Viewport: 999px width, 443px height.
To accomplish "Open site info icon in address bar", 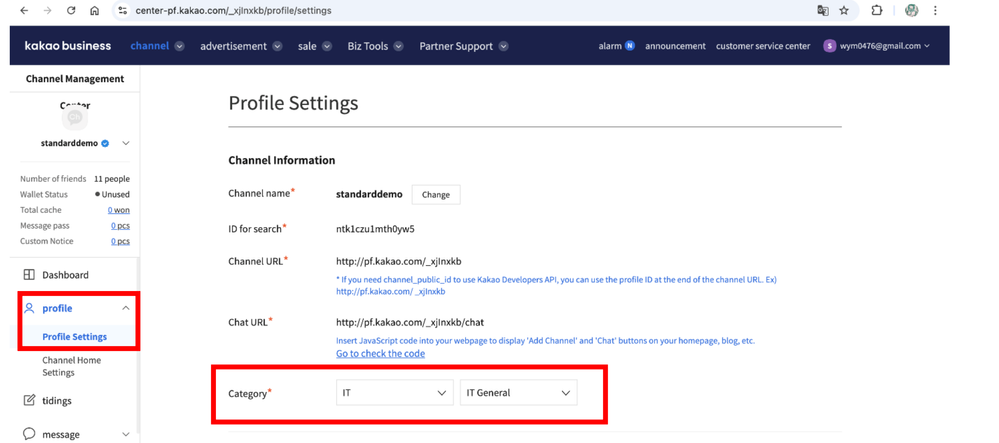I will 123,11.
